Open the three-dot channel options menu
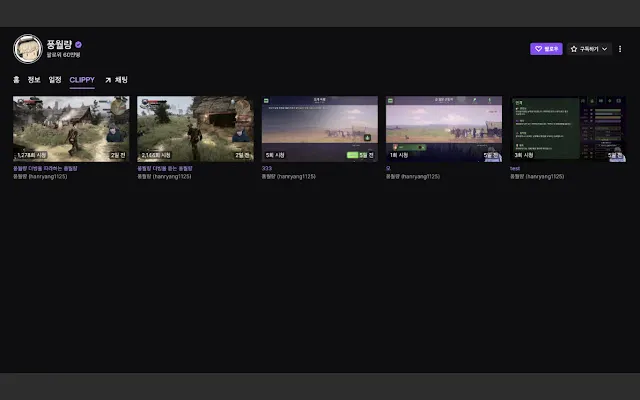Viewport: 640px width, 400px height. point(620,49)
